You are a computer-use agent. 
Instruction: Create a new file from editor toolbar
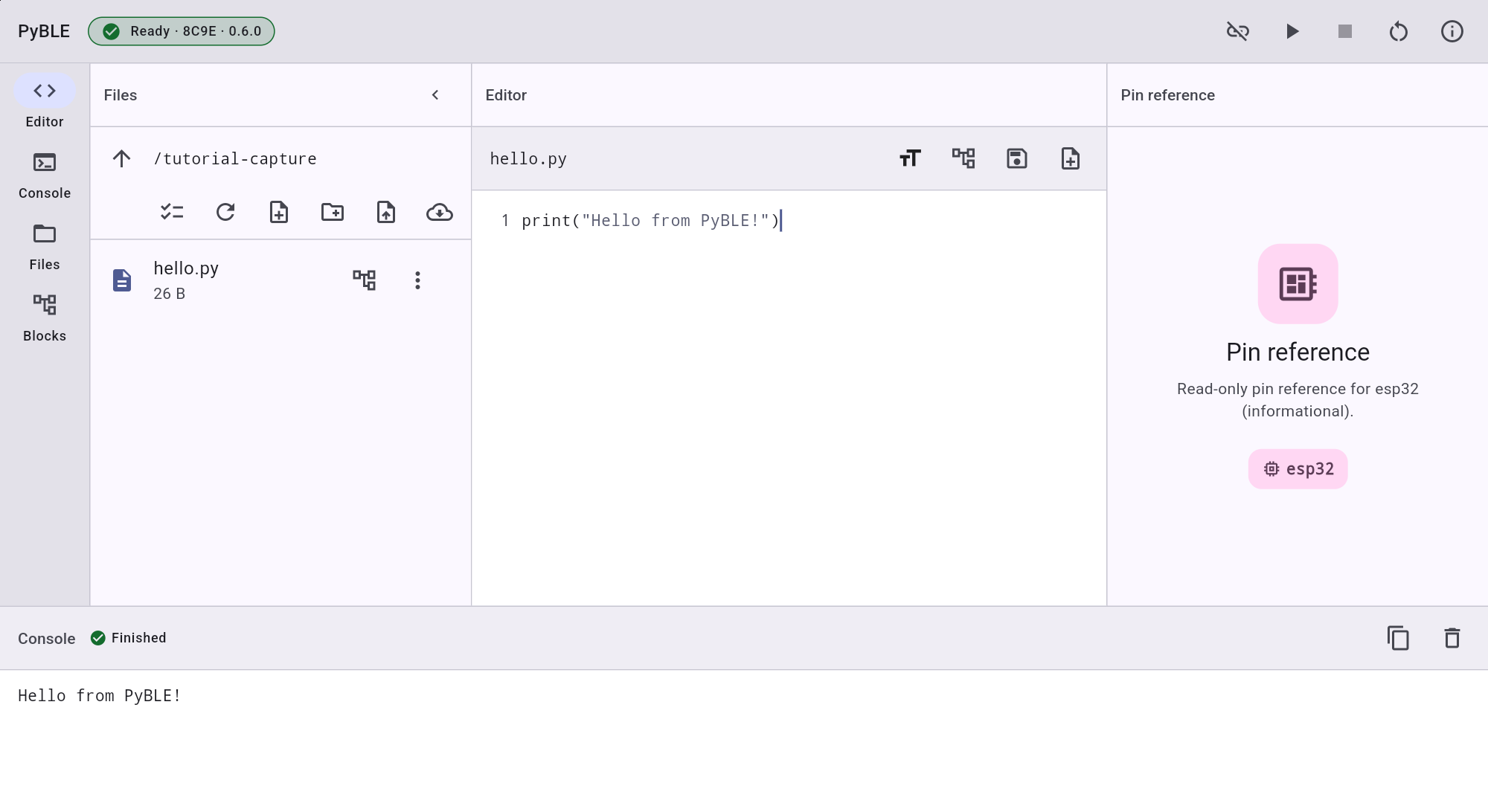pos(1071,158)
